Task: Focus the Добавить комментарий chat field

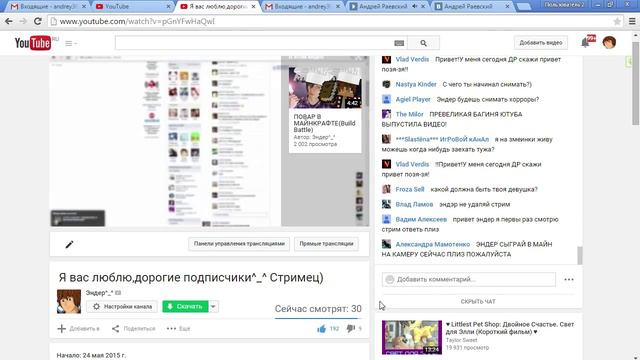Action: pos(469,279)
